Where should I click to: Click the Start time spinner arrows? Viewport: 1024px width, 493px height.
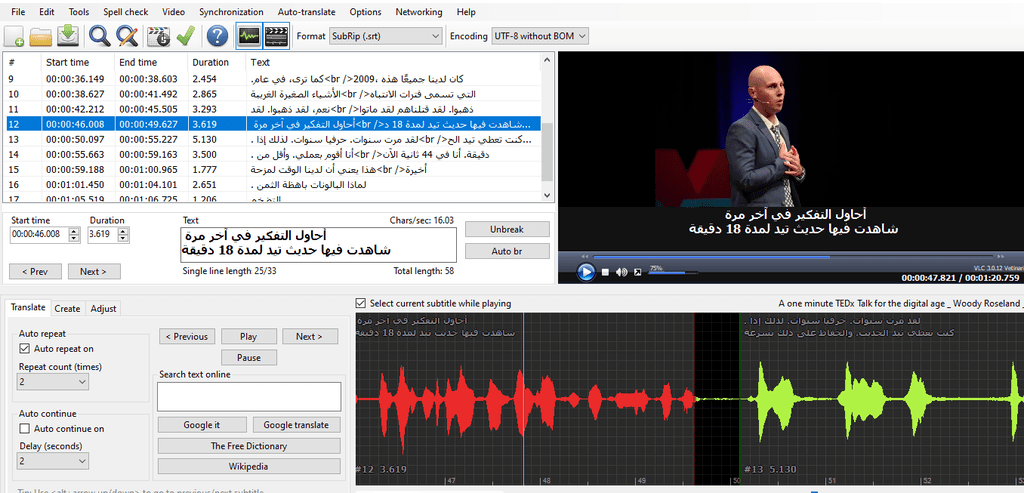(74, 234)
